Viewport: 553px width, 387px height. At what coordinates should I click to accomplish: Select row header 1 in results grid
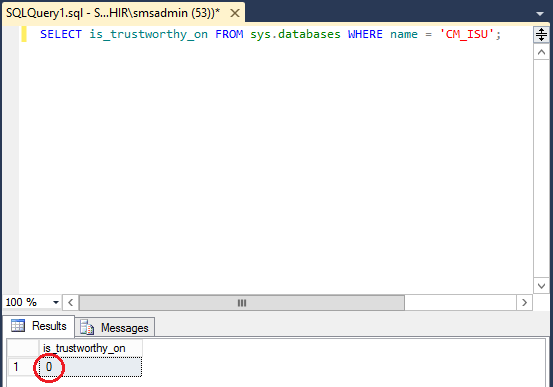coord(23,367)
